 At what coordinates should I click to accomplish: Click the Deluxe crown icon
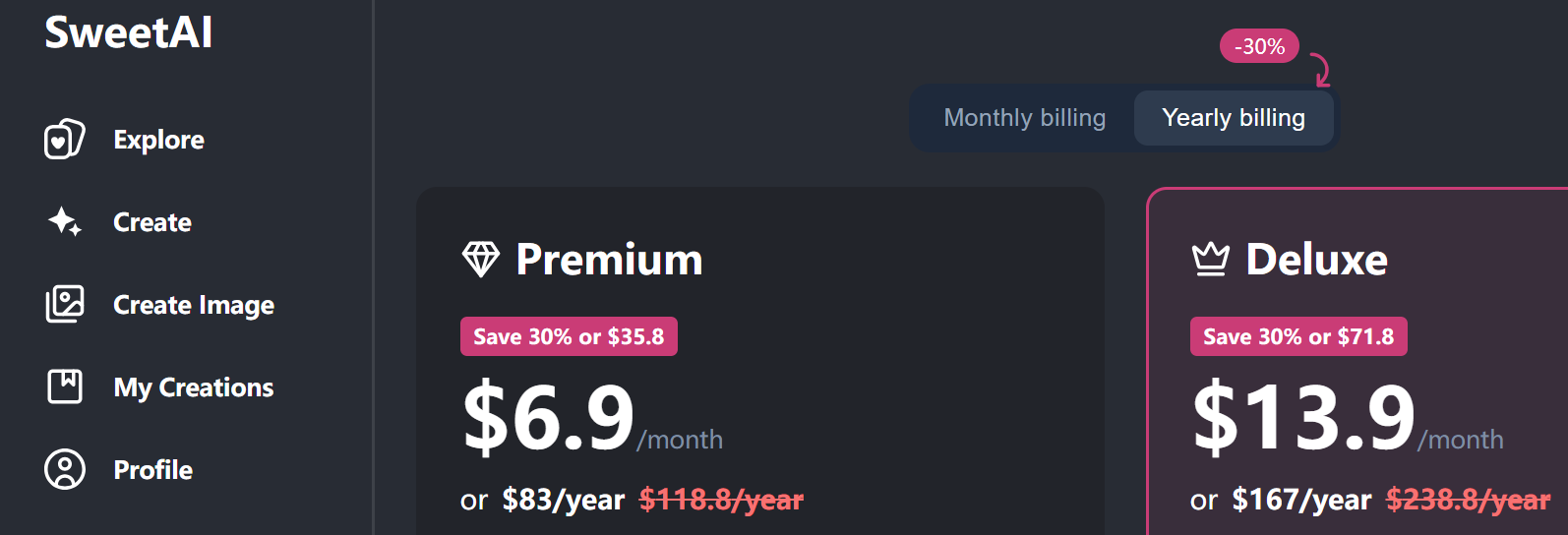coord(1211,260)
